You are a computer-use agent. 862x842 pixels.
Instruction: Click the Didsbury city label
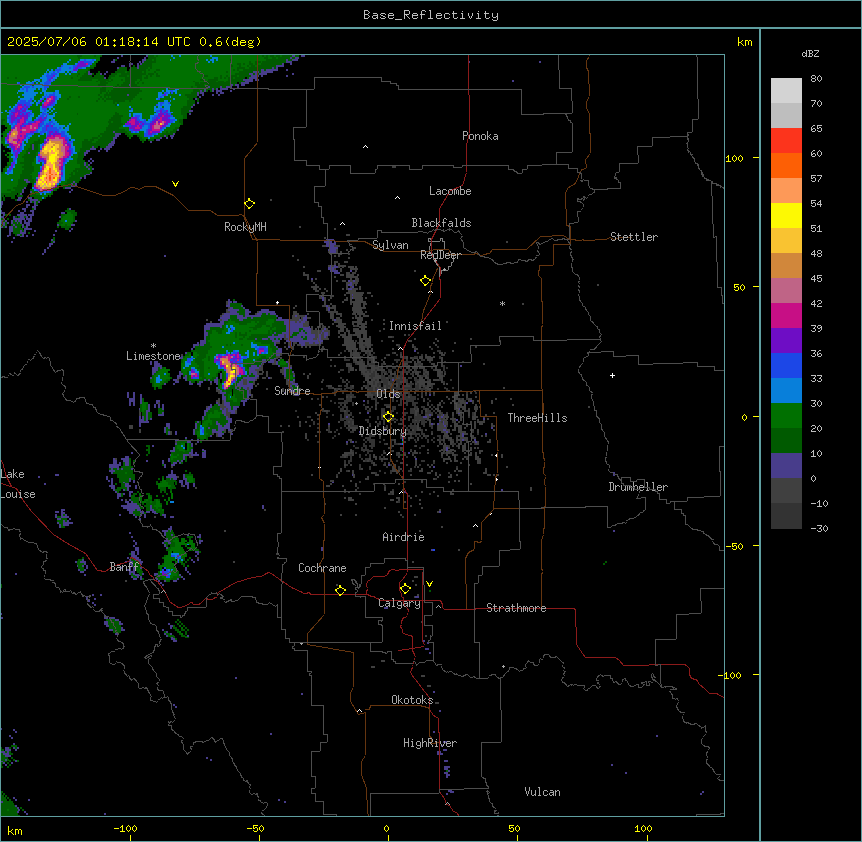pyautogui.click(x=382, y=431)
